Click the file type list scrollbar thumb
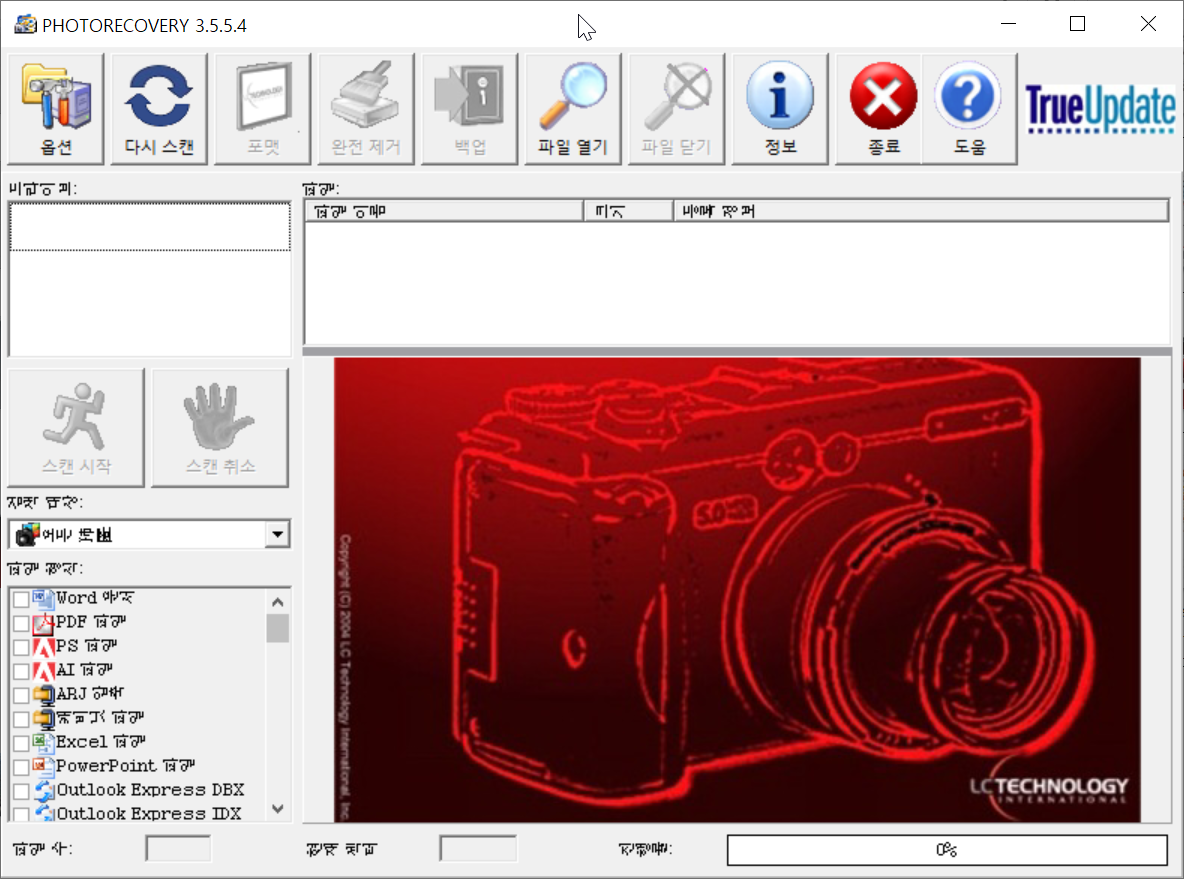The width and height of the screenshot is (1184, 879). (277, 628)
